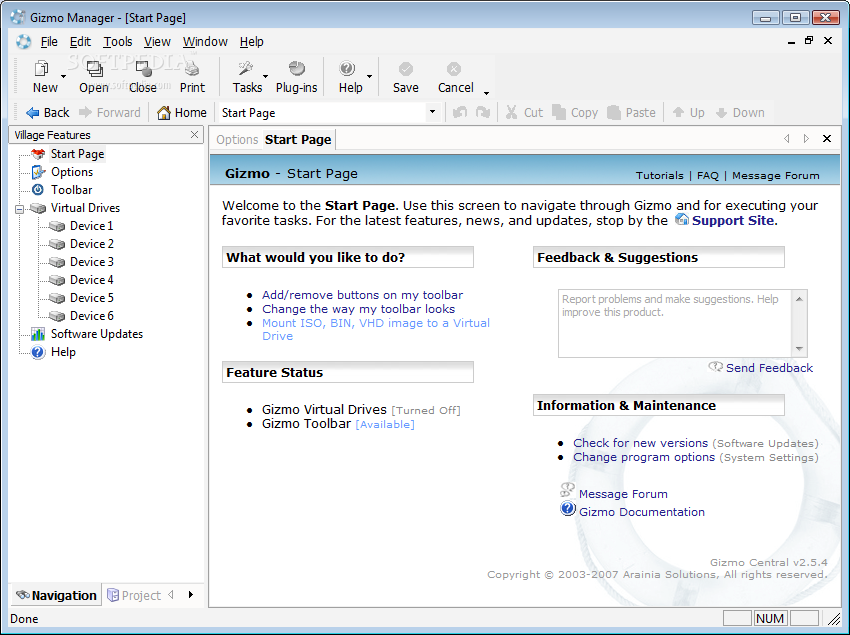Select Device 3 virtual drive
850x635 pixels.
91,262
